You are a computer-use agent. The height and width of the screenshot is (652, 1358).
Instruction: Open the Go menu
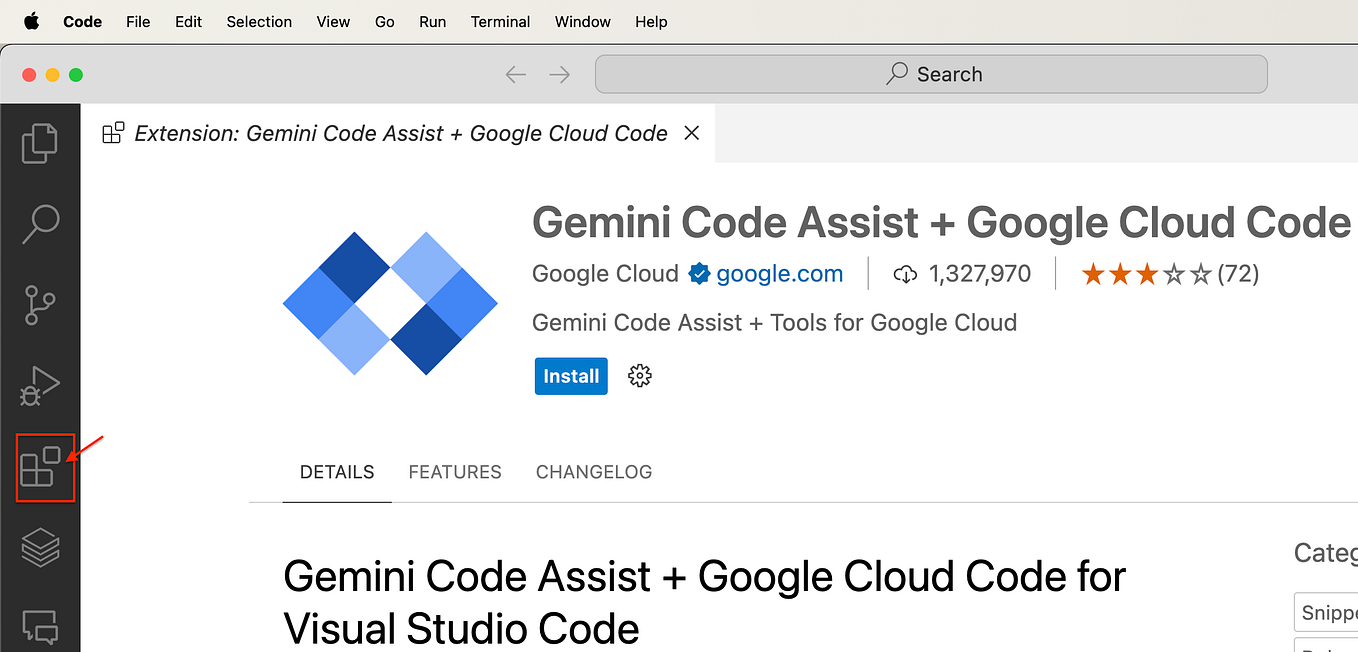[385, 21]
